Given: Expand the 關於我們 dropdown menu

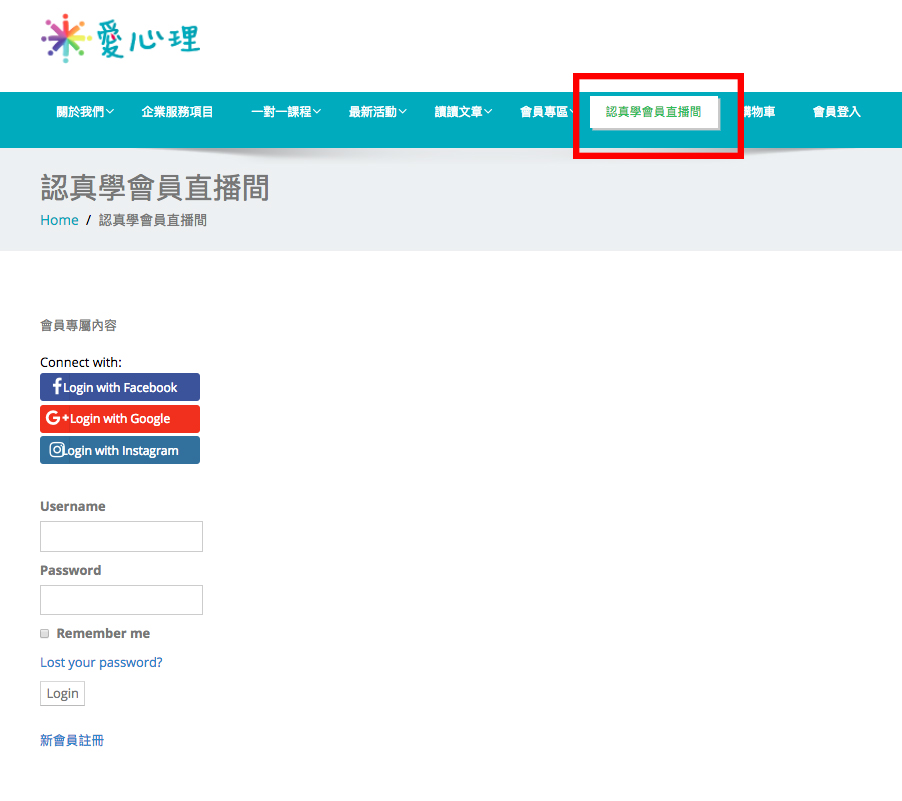Looking at the screenshot, I should click(x=85, y=112).
